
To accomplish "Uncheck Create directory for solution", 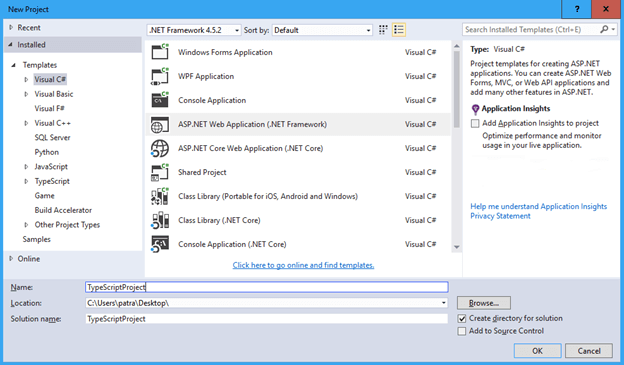I will 462,318.
